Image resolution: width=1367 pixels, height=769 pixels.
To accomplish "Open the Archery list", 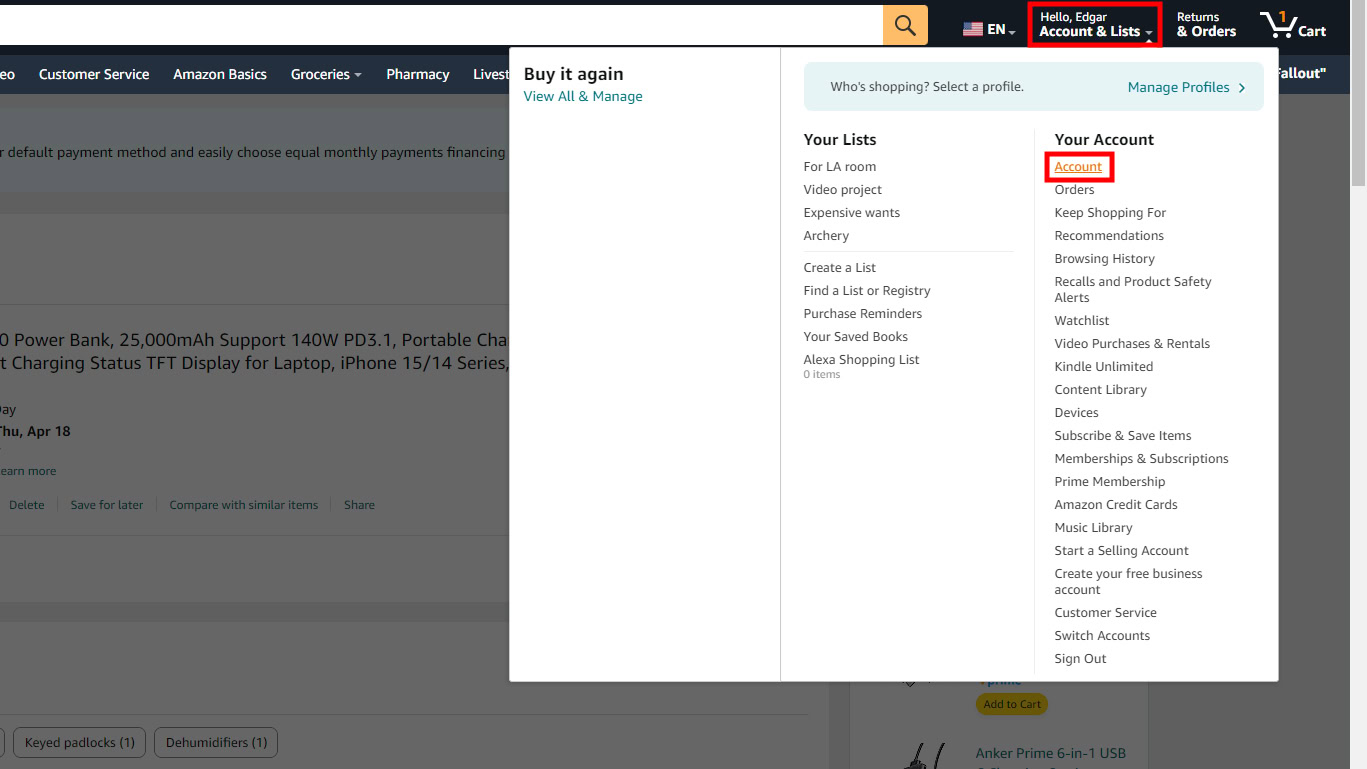I will pyautogui.click(x=826, y=236).
